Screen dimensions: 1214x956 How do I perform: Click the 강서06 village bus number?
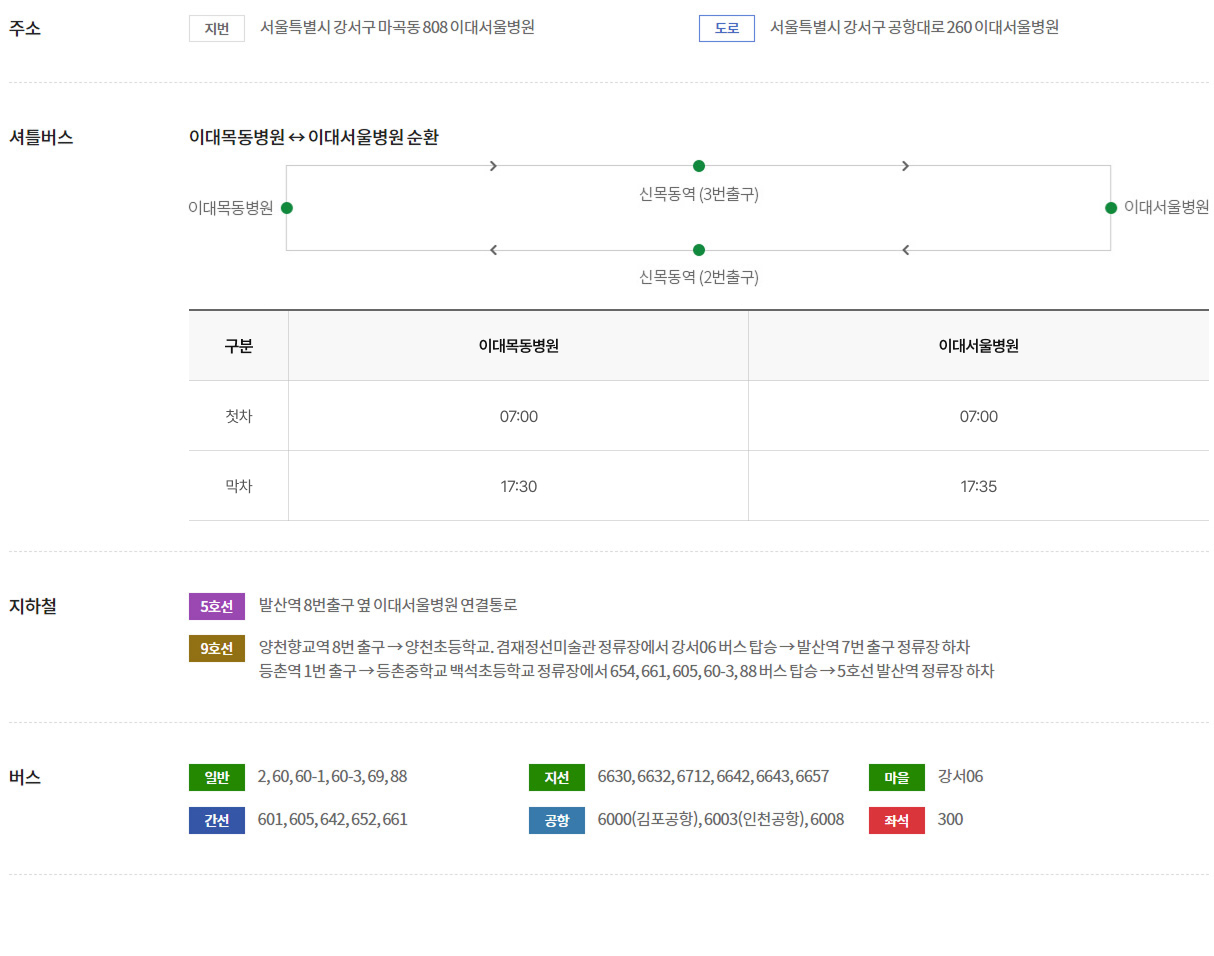click(961, 776)
